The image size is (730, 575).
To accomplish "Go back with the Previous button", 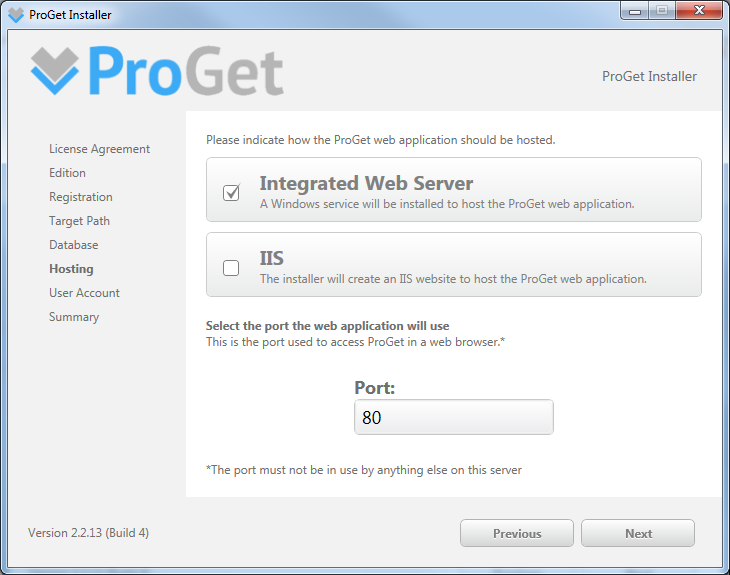I will pos(517,533).
